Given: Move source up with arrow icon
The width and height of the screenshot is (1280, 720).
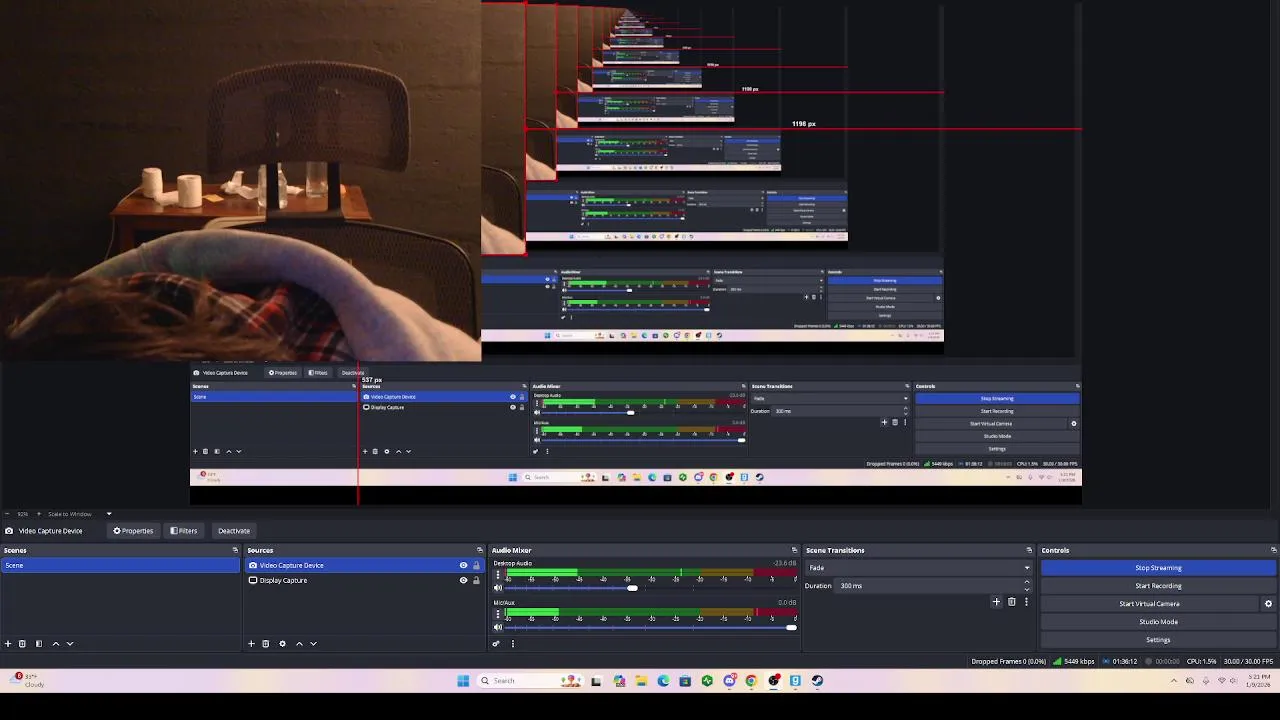Looking at the screenshot, I should click(x=299, y=644).
